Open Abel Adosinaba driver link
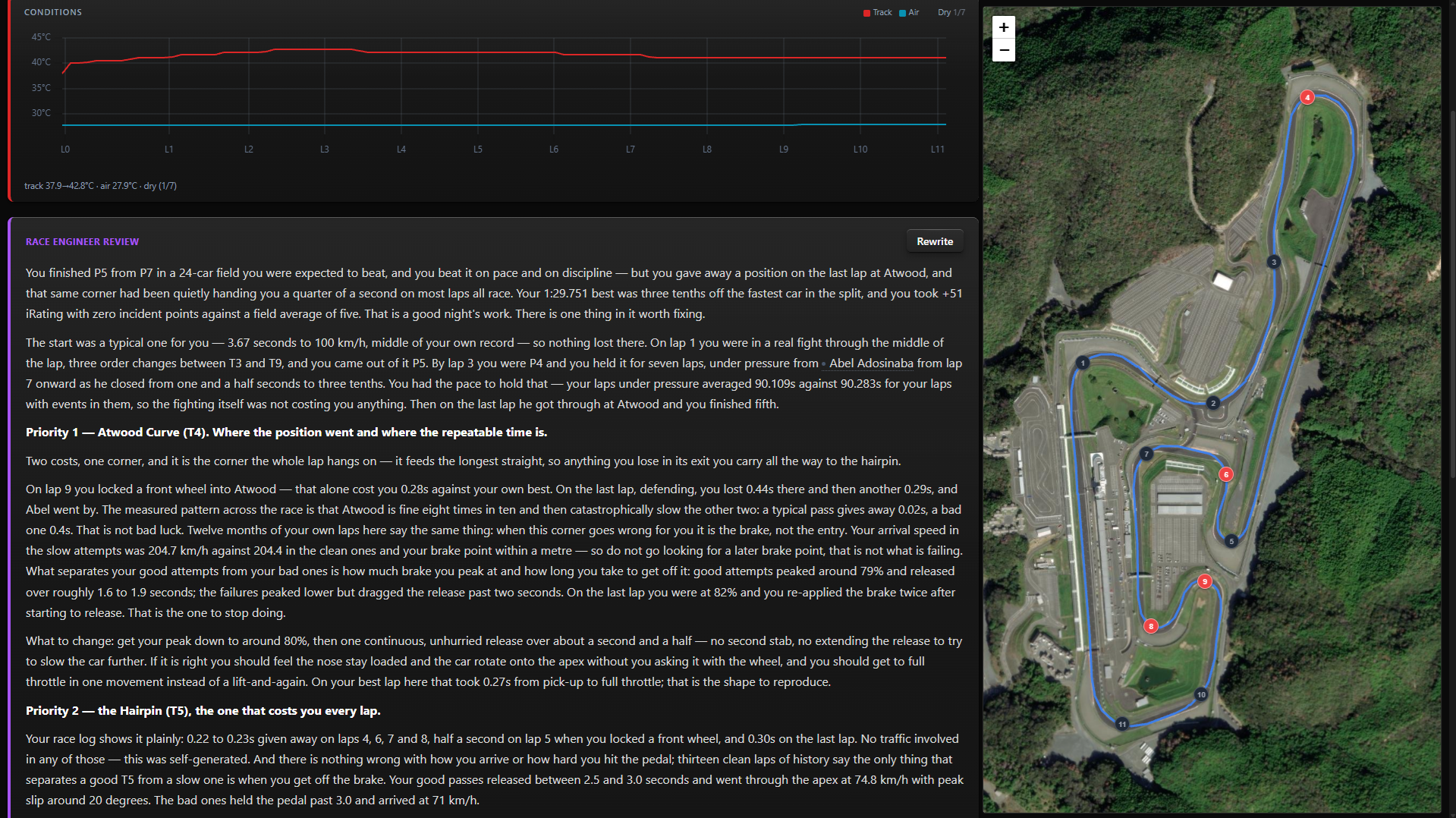Screen dimensions: 1456x818 point(871,363)
